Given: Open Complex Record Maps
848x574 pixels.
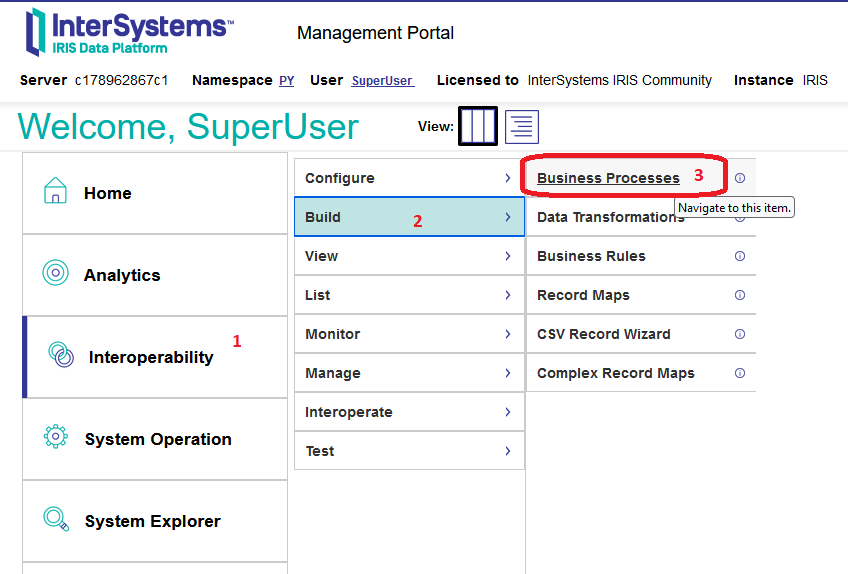Looking at the screenshot, I should [615, 373].
